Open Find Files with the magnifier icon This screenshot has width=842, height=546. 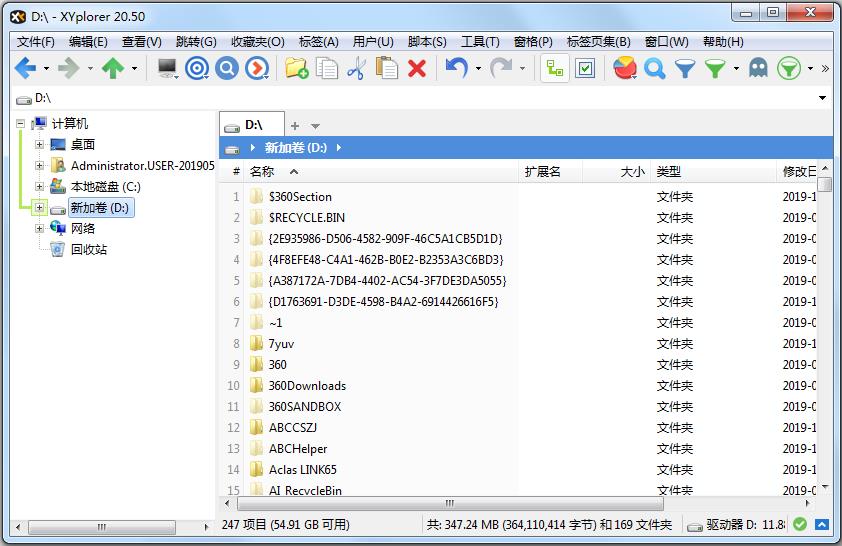(655, 69)
